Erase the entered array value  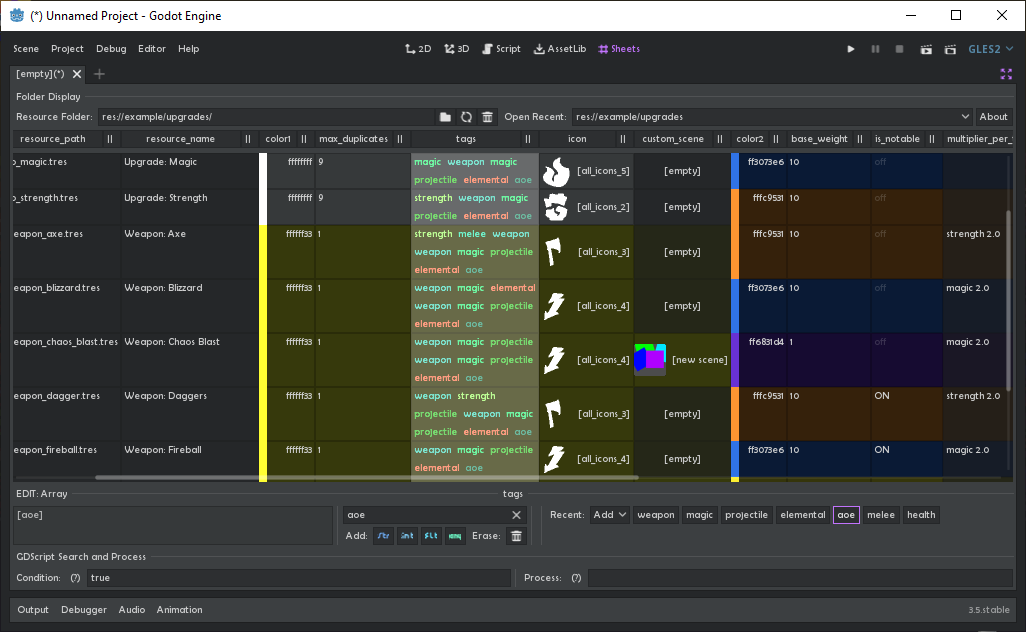(516, 536)
